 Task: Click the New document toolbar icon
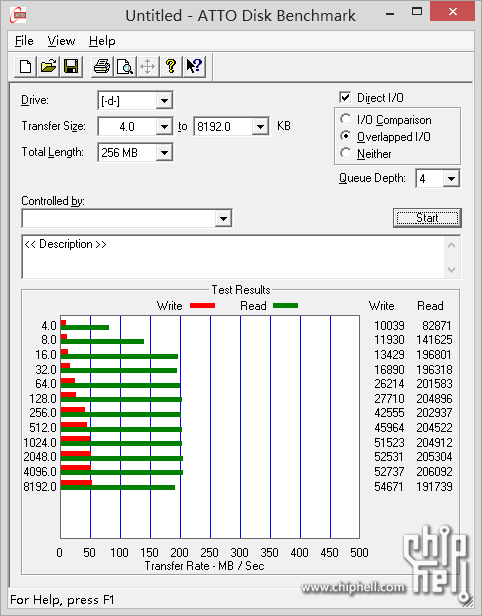(x=26, y=66)
